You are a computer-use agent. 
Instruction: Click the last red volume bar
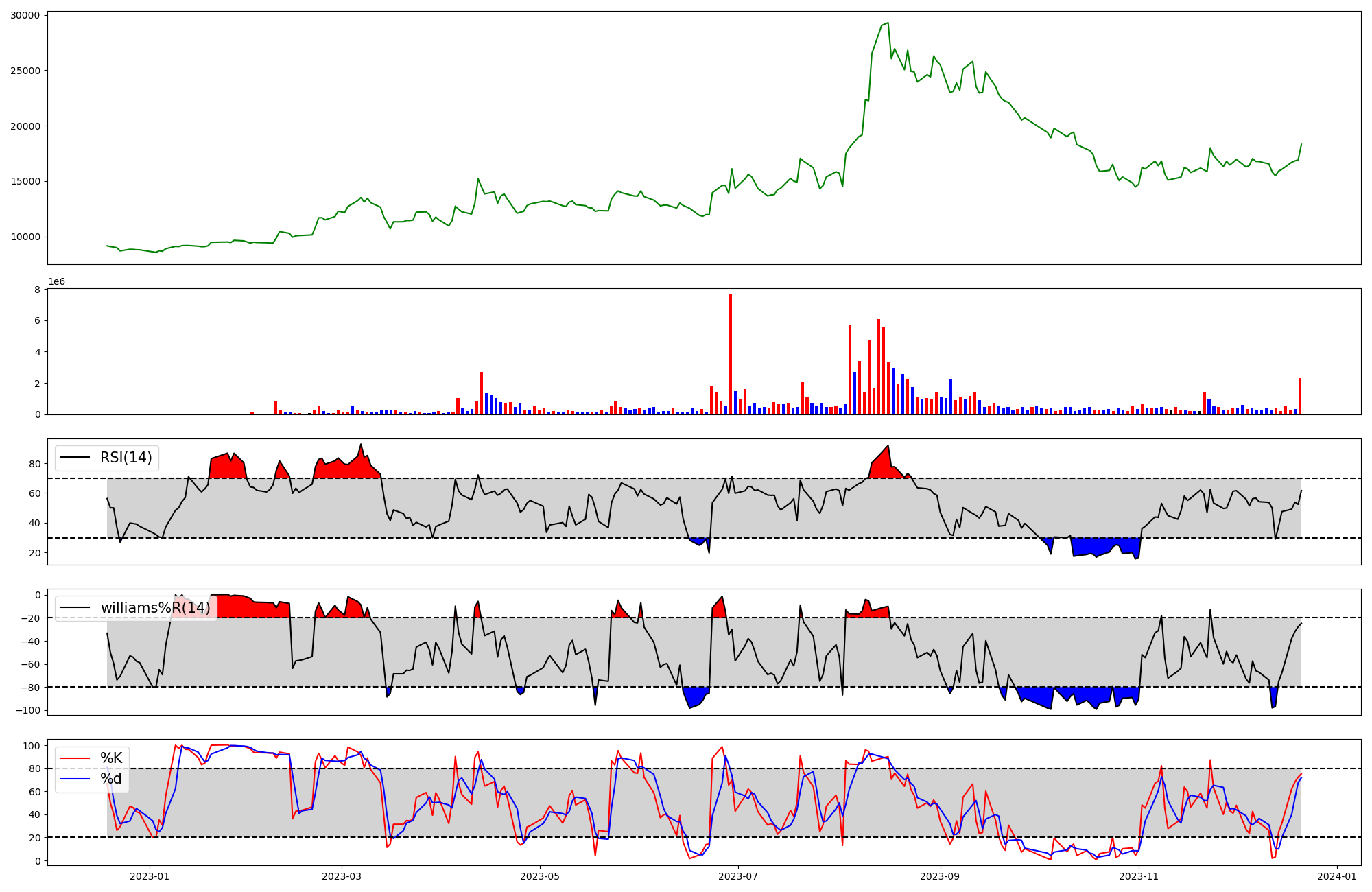1299,397
